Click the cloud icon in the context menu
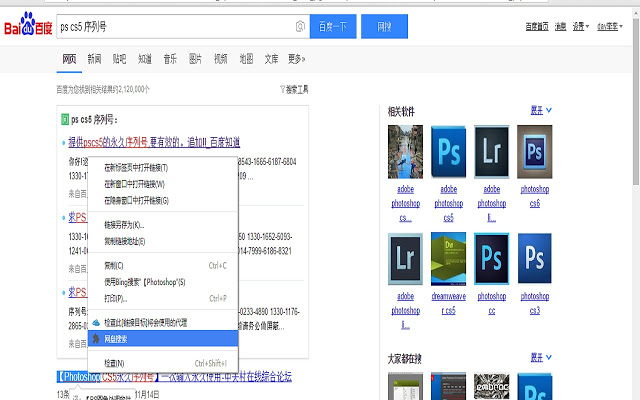 pos(96,323)
